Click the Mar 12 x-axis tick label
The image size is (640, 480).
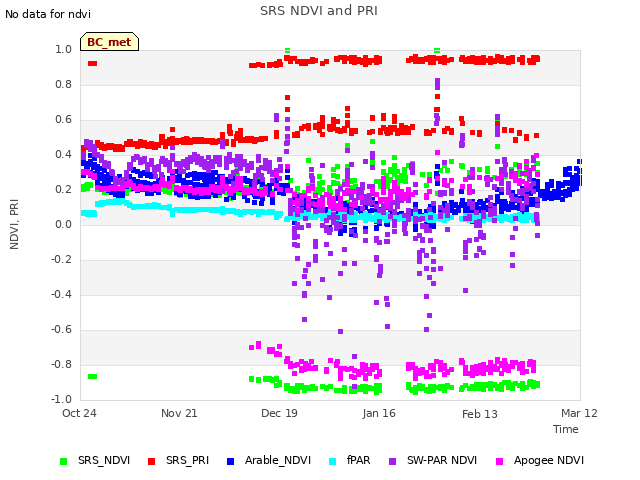coord(579,413)
